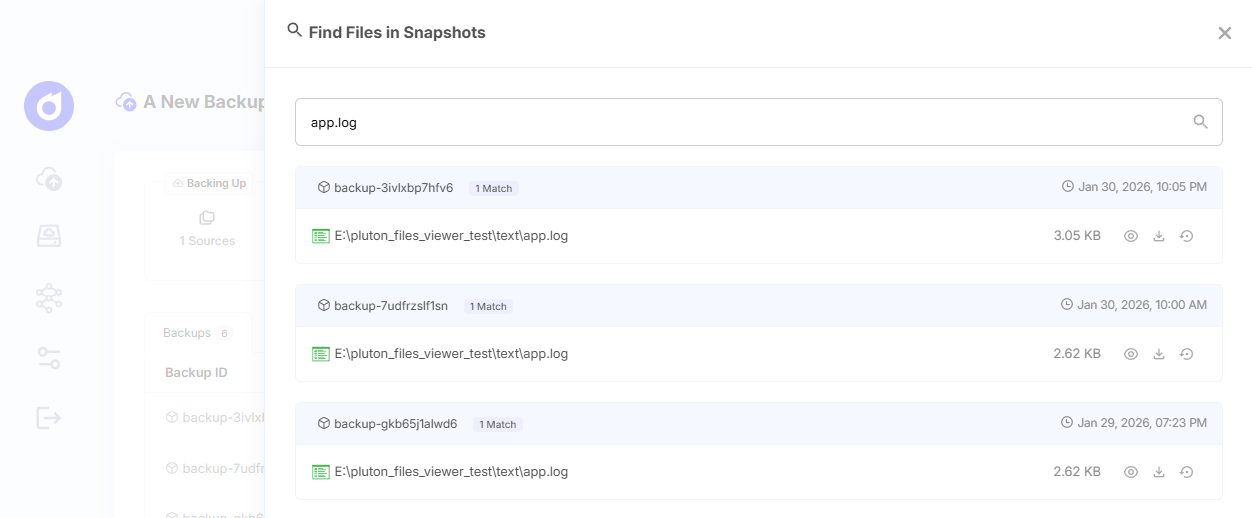1252x518 pixels.
Task: Click the cube icon beside backup-gkb65j1alwd6
Action: (324, 423)
